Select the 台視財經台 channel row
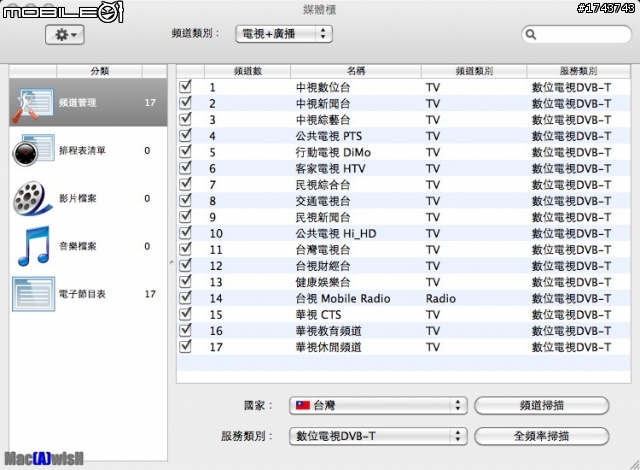Viewport: 640px width, 470px height. 404,266
